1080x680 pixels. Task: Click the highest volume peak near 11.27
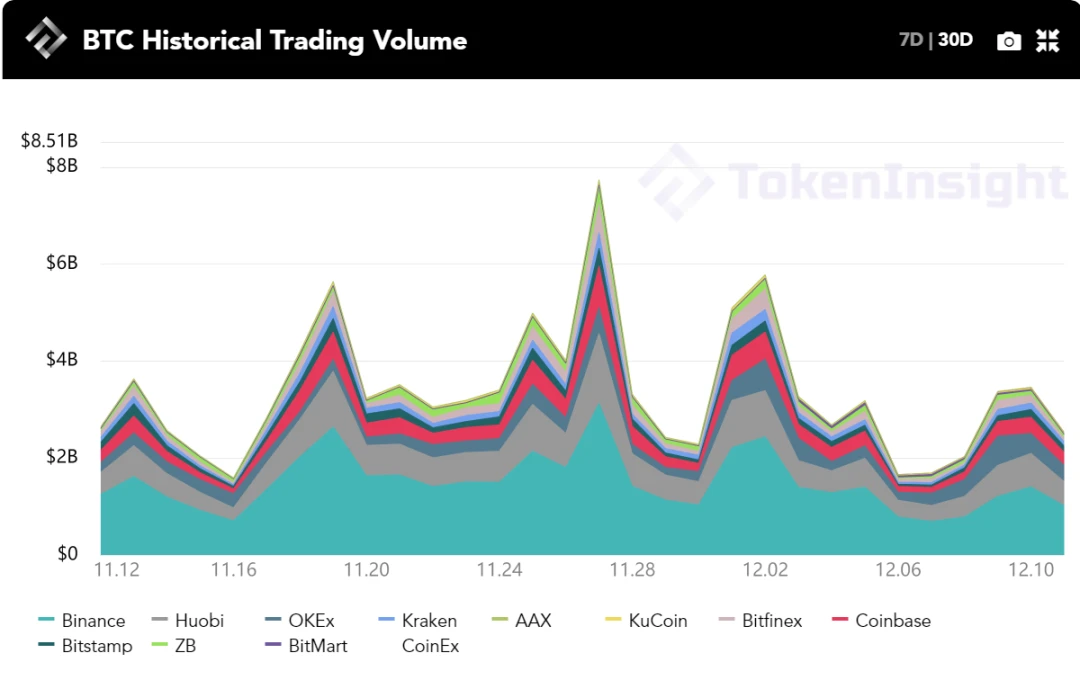[x=599, y=183]
